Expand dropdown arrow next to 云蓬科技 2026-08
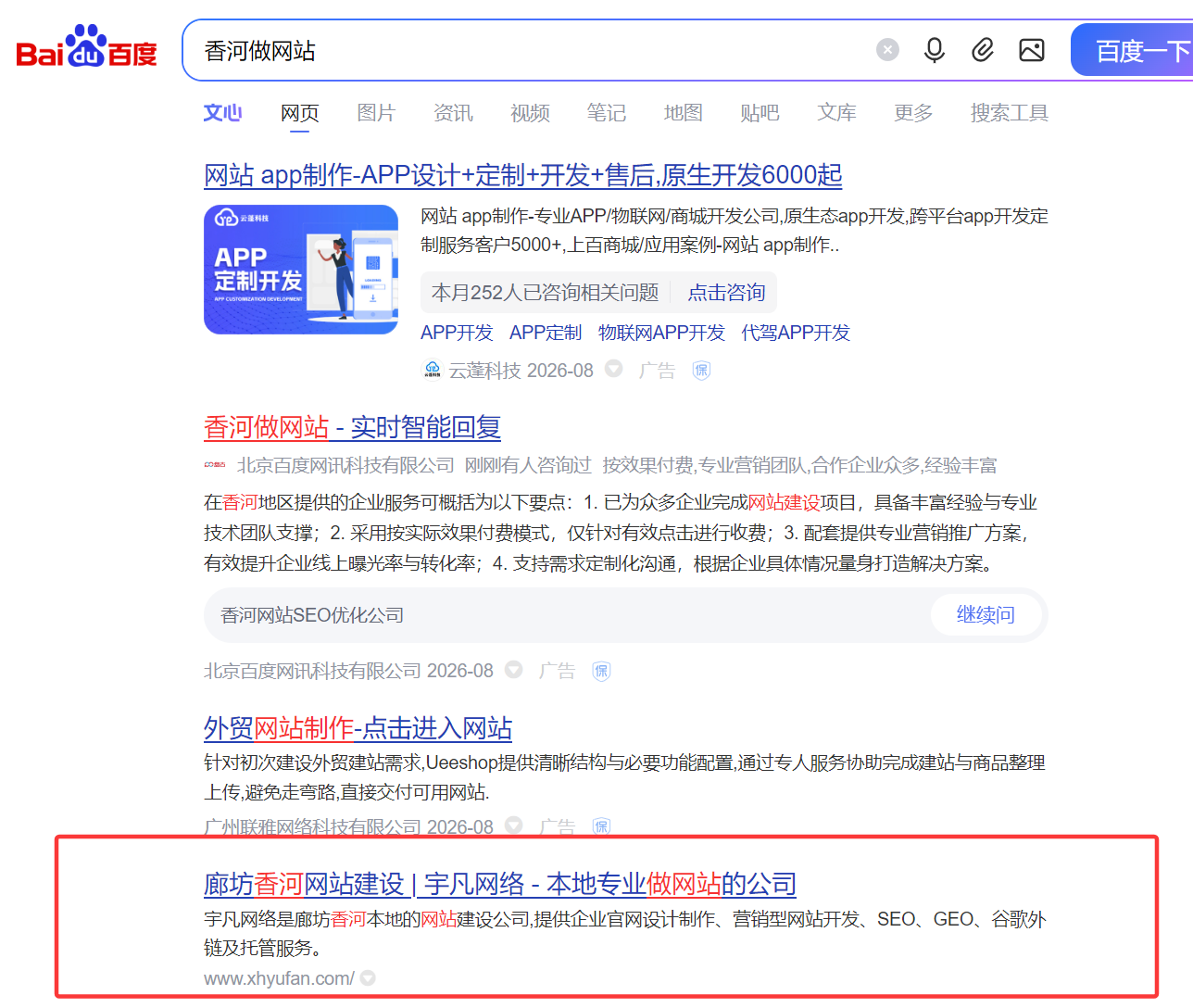This screenshot has width=1193, height=1008. (613, 369)
